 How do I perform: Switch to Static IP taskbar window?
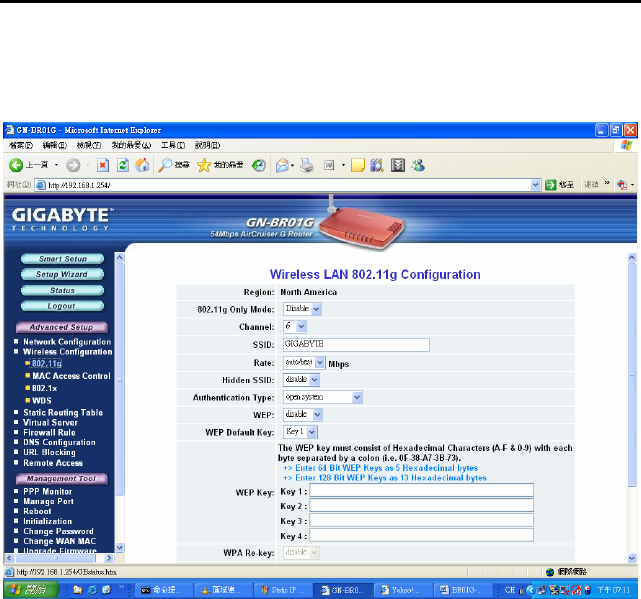click(x=283, y=590)
